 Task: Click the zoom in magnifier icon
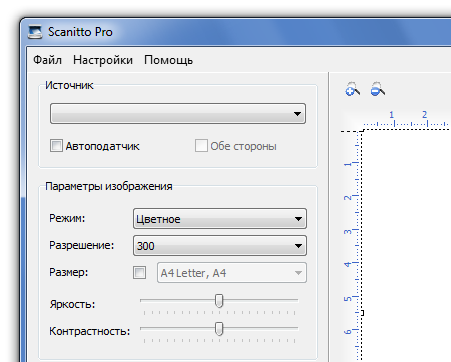pyautogui.click(x=352, y=89)
